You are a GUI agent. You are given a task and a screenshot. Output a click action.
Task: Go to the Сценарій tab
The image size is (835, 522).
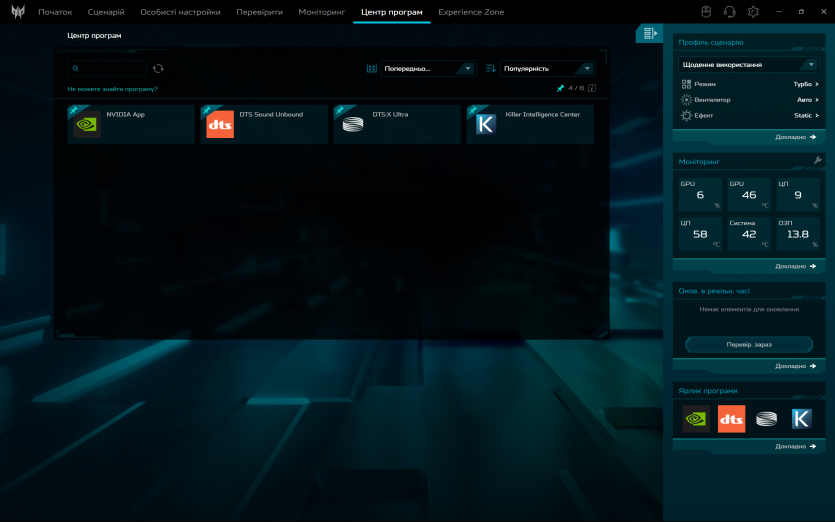tap(106, 12)
